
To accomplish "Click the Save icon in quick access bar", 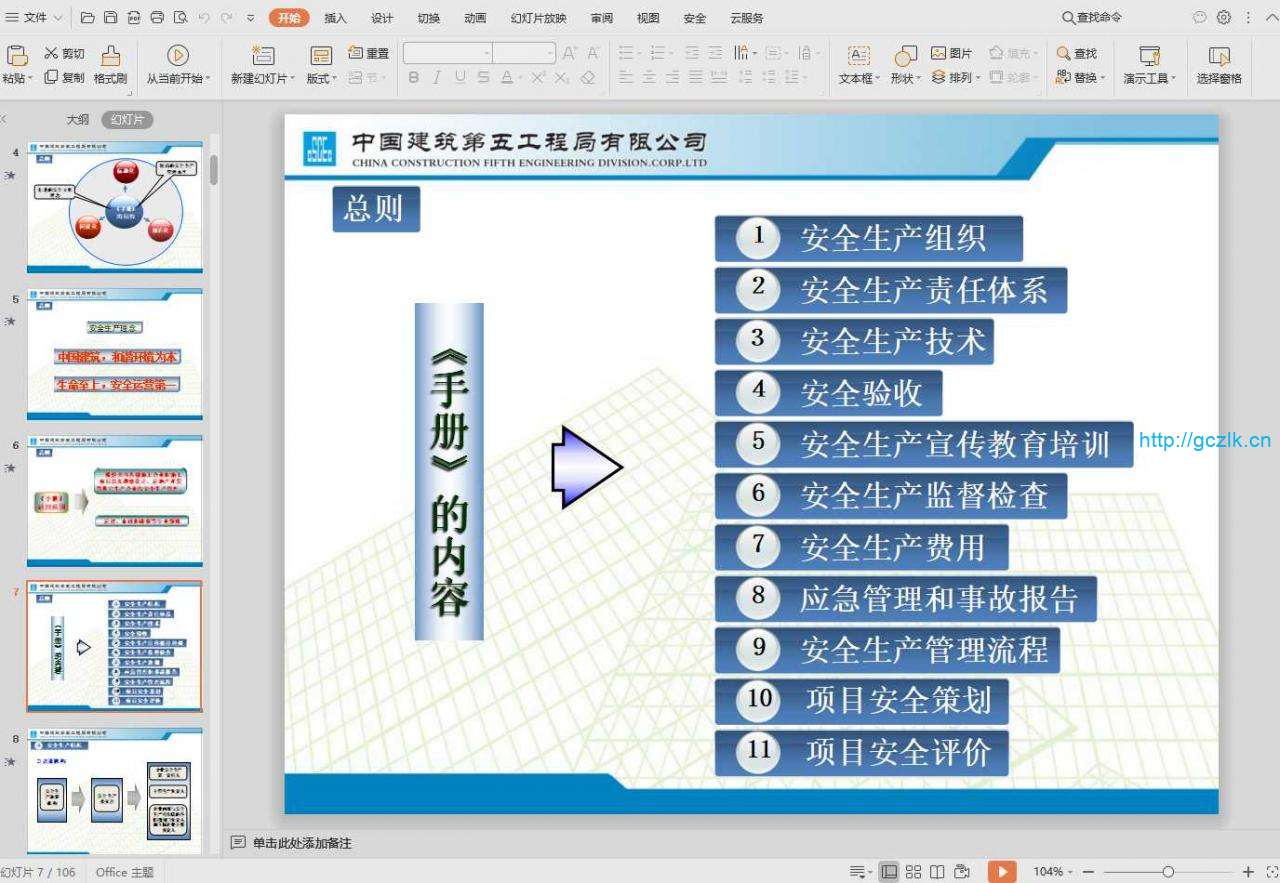I will [x=110, y=17].
